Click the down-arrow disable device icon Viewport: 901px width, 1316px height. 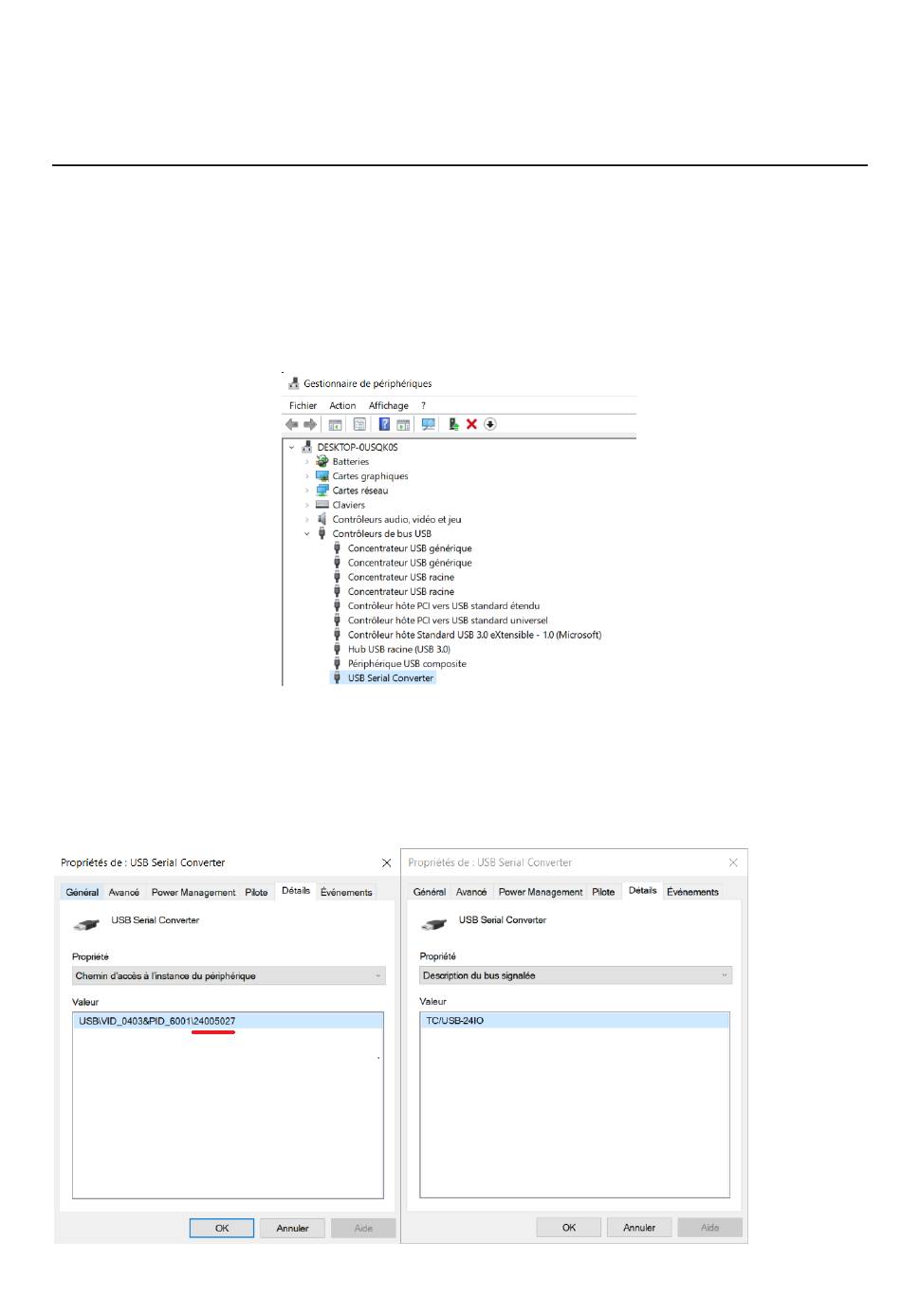click(x=490, y=424)
